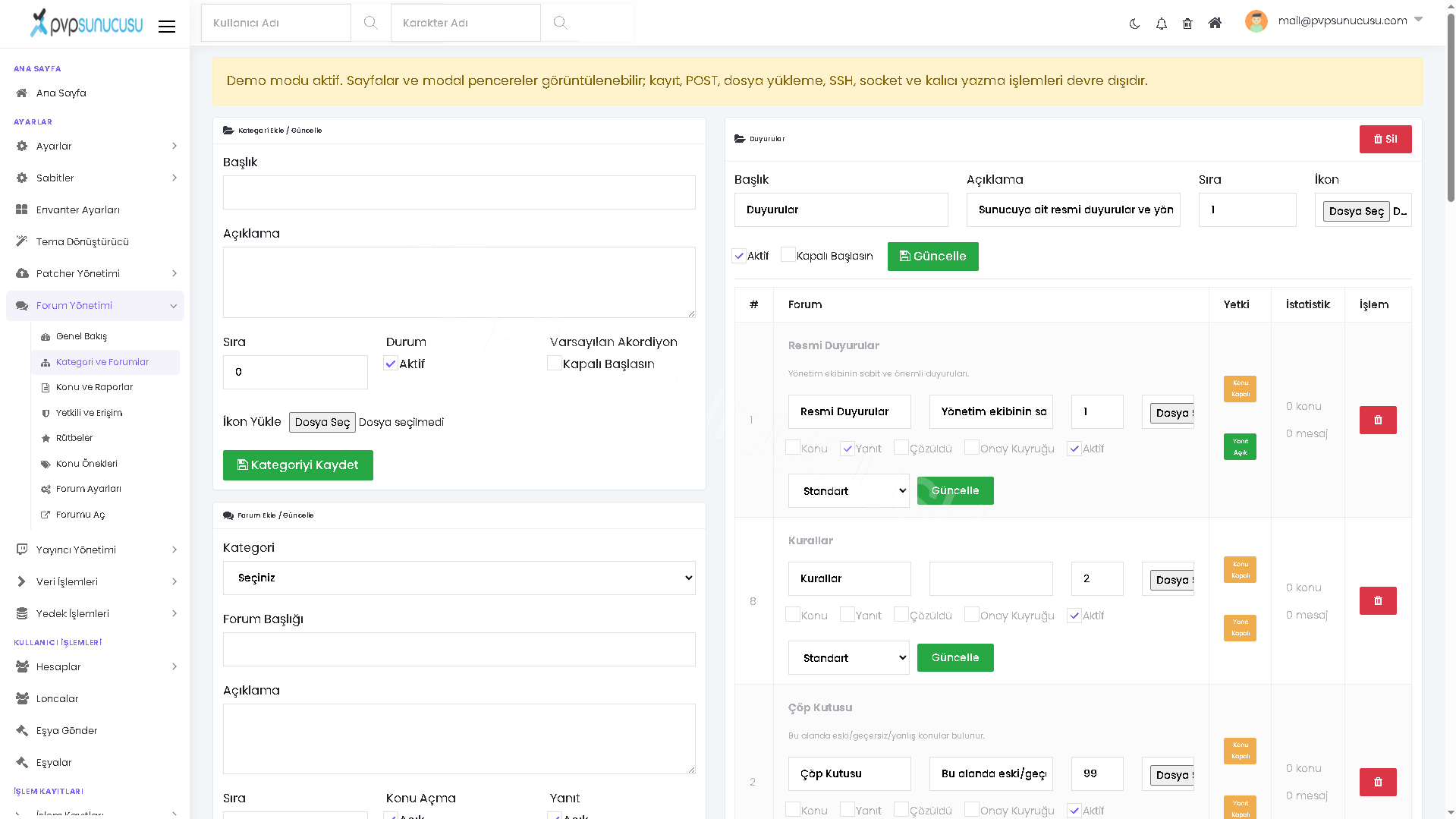Viewport: 1456px width, 819px height.
Task: Click the red Sil button
Action: tap(1385, 139)
